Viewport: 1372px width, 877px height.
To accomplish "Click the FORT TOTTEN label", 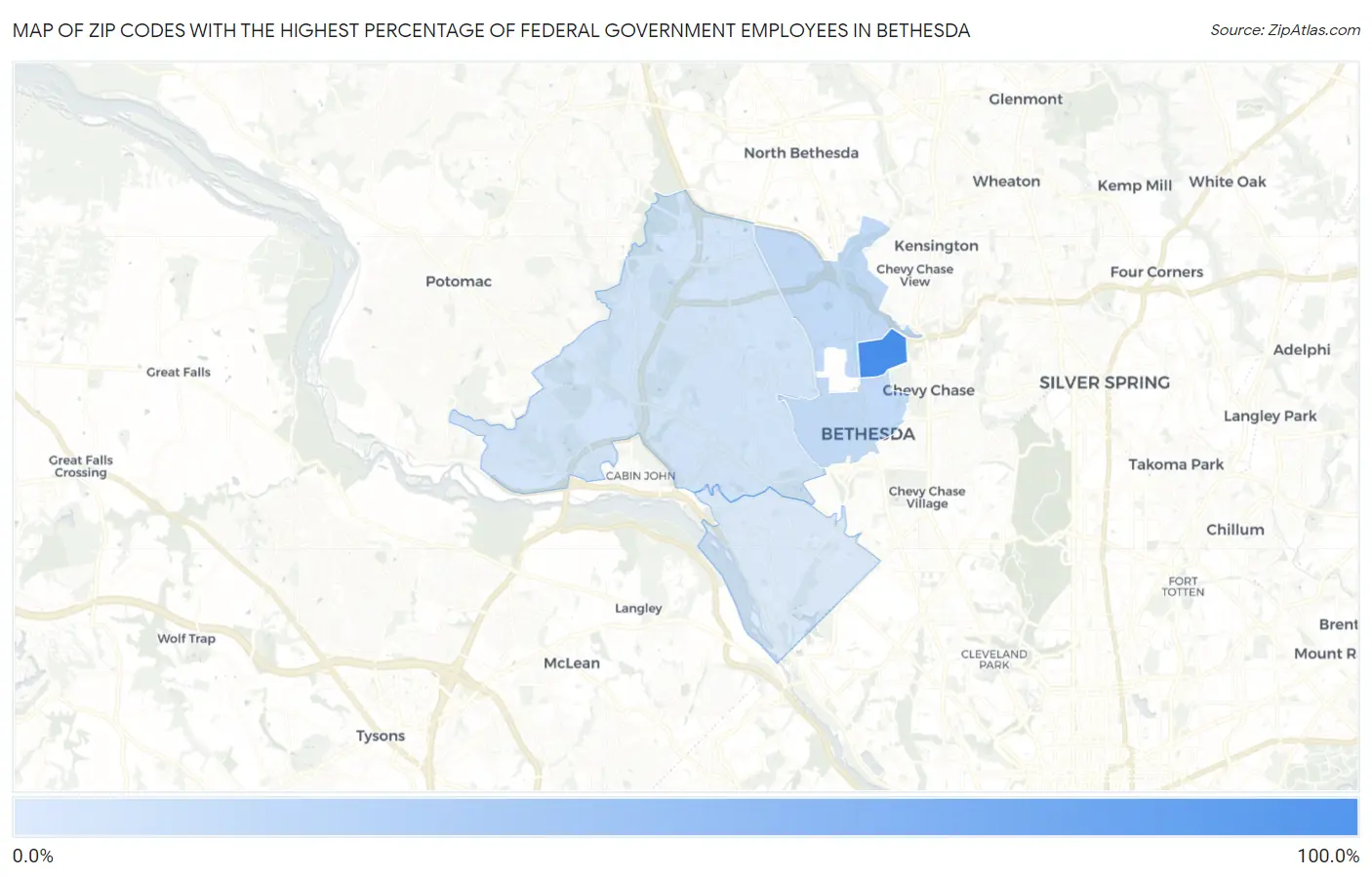I will [x=1183, y=586].
